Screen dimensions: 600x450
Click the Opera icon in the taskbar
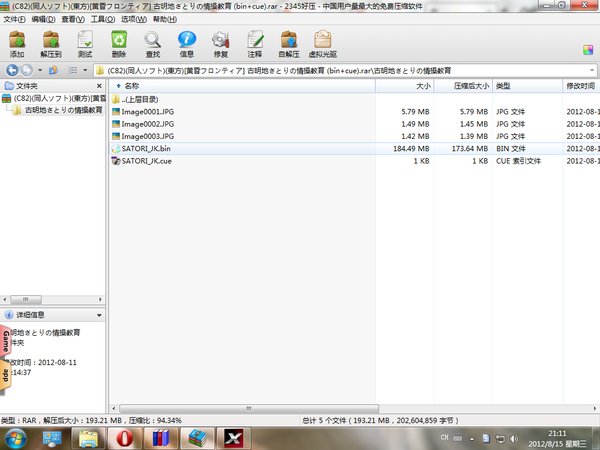pyautogui.click(x=124, y=436)
